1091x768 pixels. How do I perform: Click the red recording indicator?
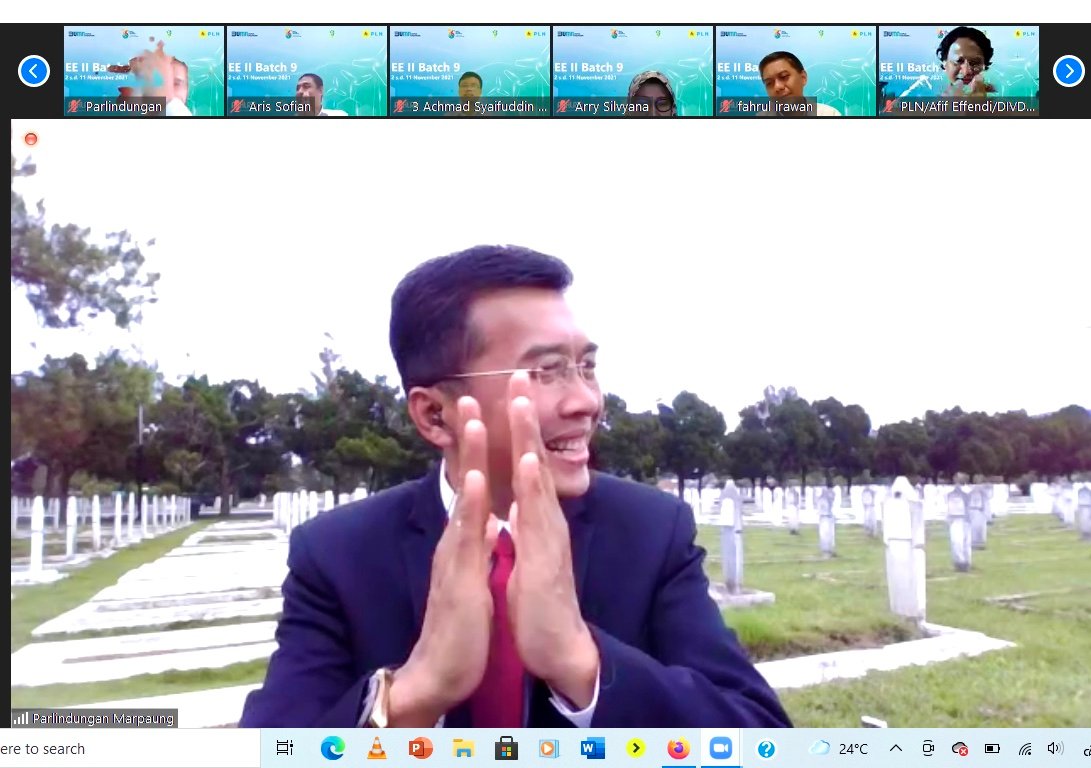(31, 139)
